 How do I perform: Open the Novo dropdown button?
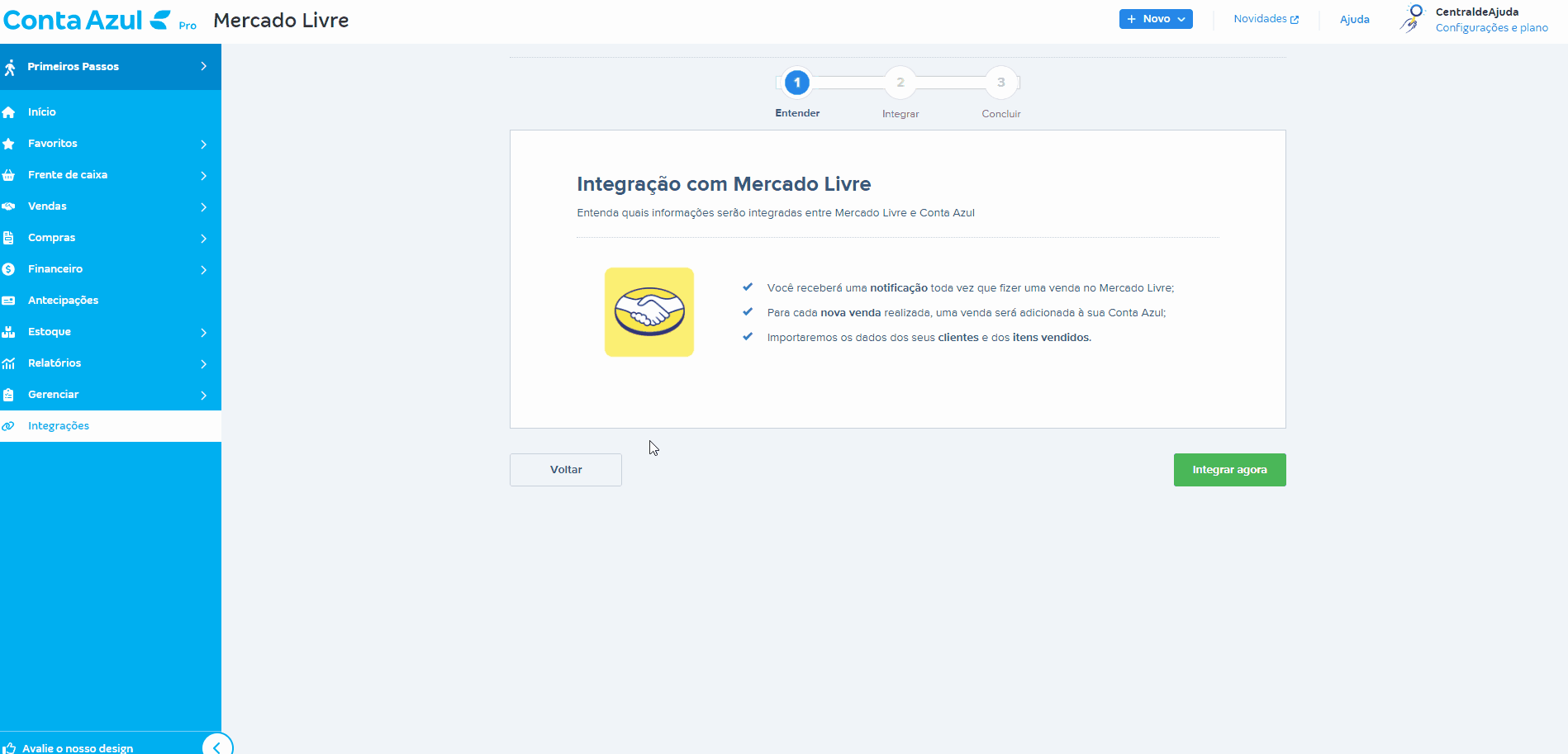pyautogui.click(x=1155, y=19)
